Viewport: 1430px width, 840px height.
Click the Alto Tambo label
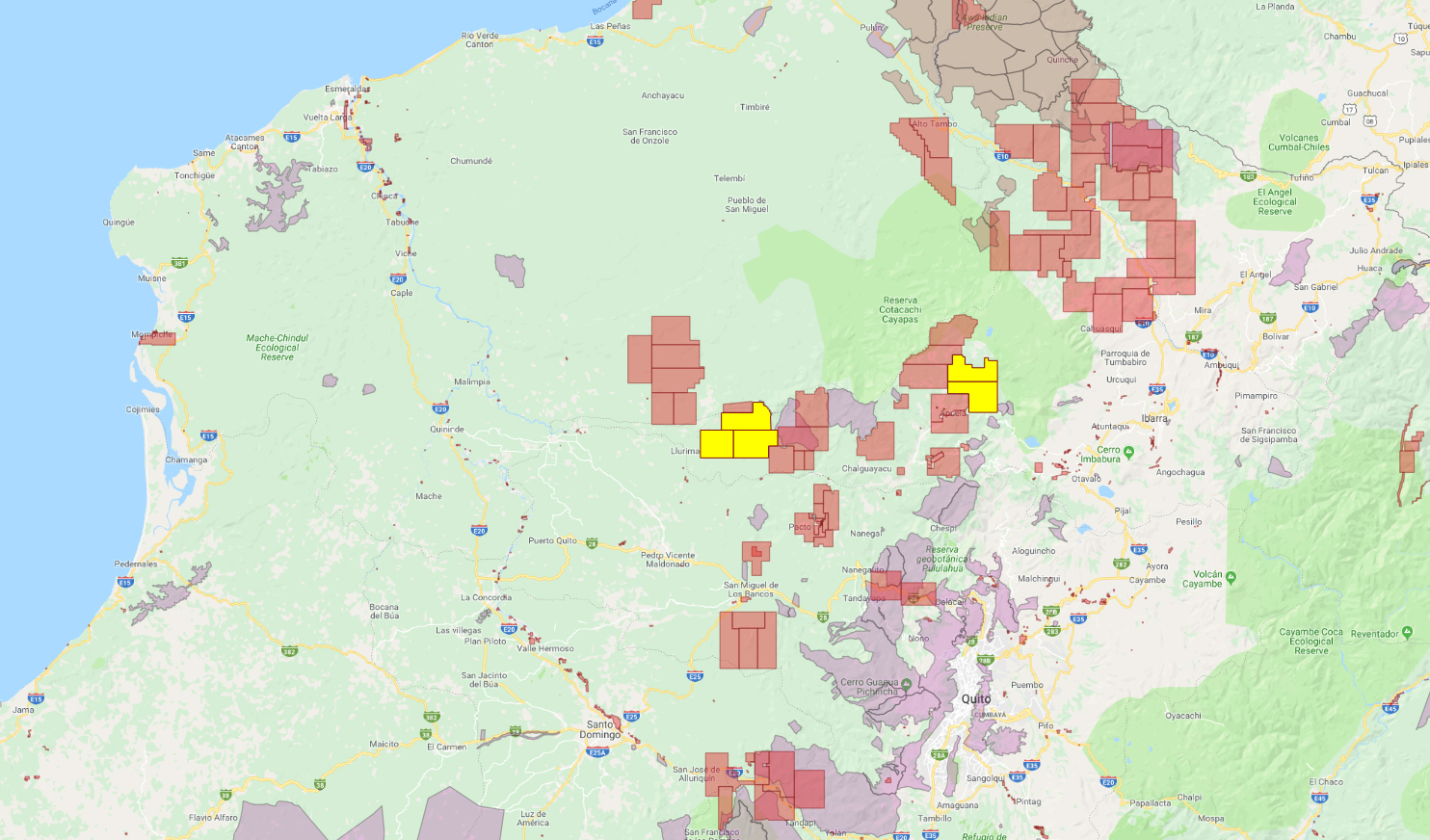point(934,123)
